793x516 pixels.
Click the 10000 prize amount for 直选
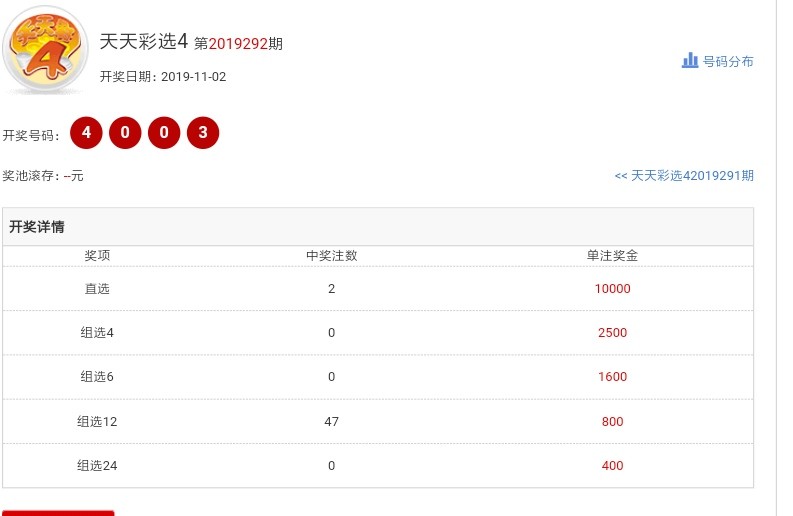pyautogui.click(x=612, y=289)
